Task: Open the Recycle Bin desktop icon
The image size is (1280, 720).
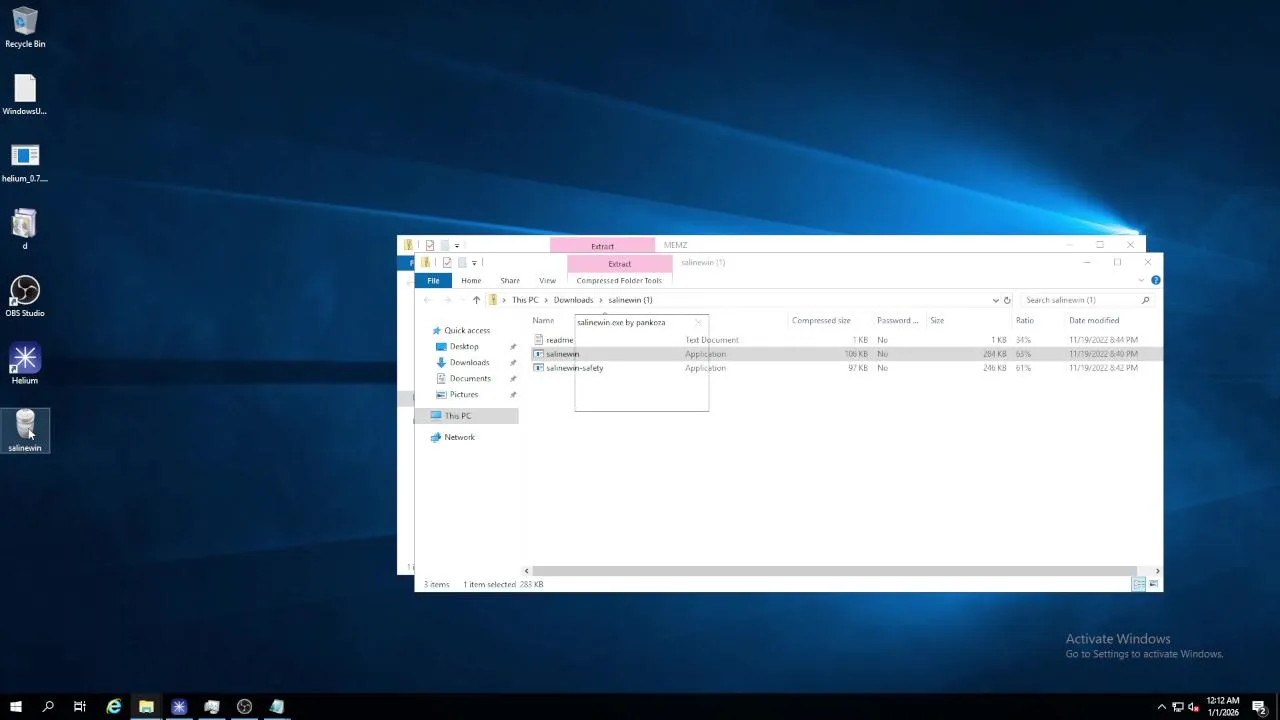Action: pyautogui.click(x=25, y=27)
